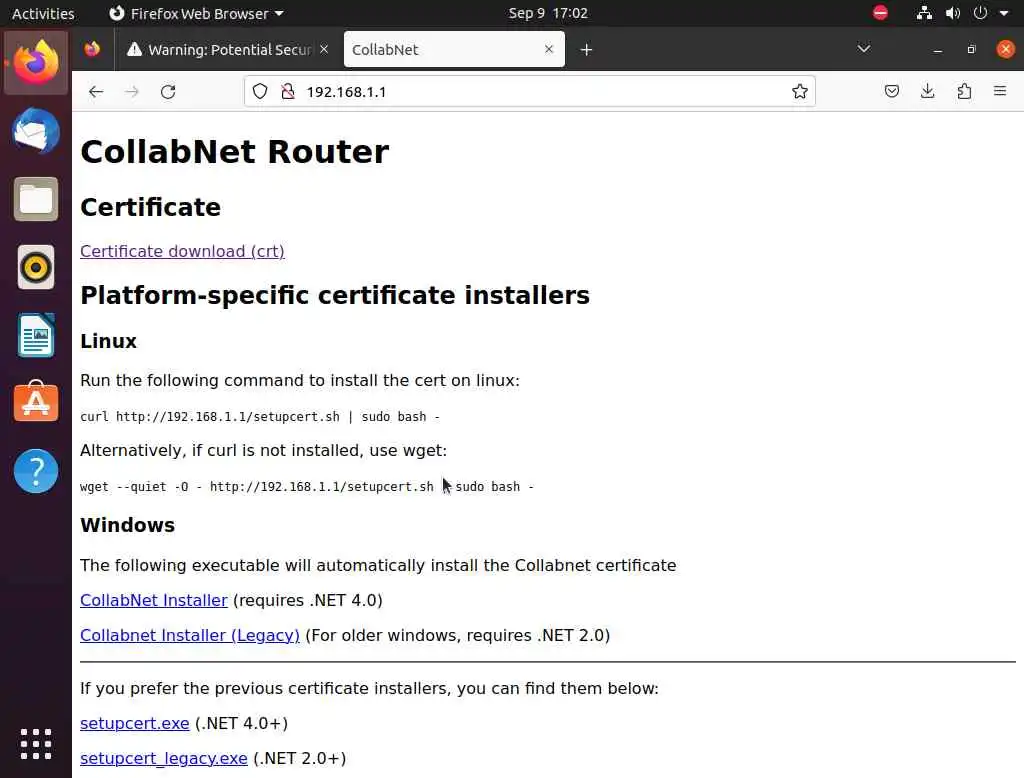Click the forward navigation arrow
This screenshot has width=1024, height=778.
pos(132,92)
